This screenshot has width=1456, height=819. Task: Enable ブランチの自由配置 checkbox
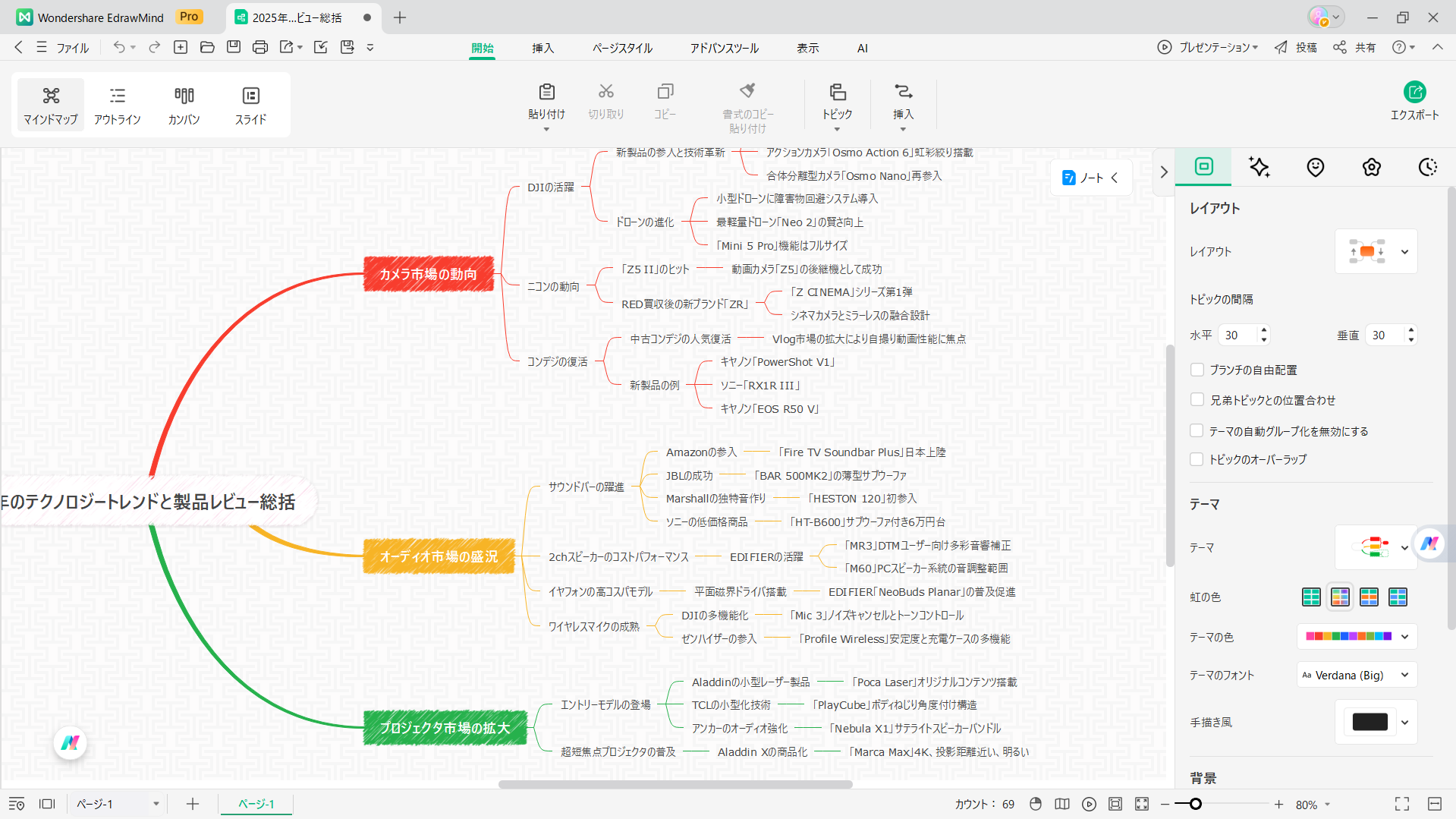[1197, 370]
